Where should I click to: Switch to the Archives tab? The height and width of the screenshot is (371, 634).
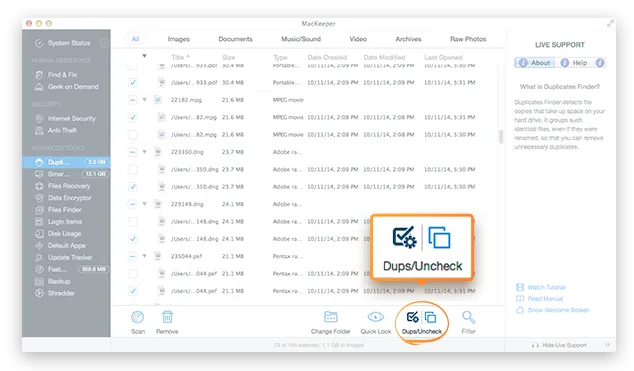[408, 39]
